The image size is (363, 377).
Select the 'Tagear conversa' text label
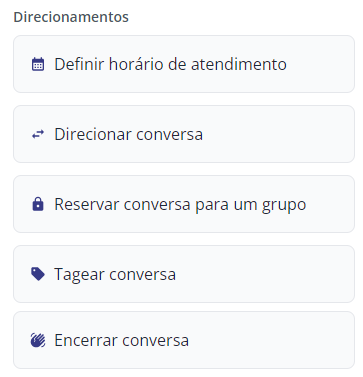point(115,275)
